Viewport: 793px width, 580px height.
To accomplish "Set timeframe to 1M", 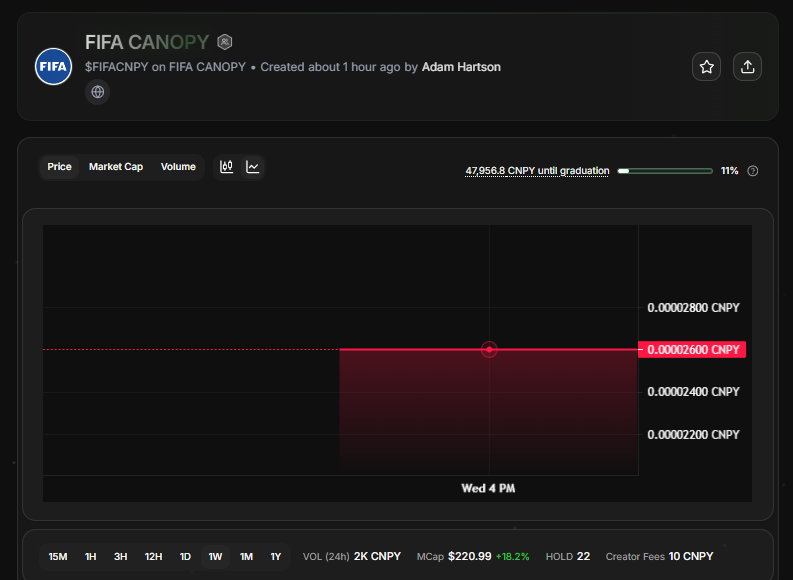I will pos(246,557).
